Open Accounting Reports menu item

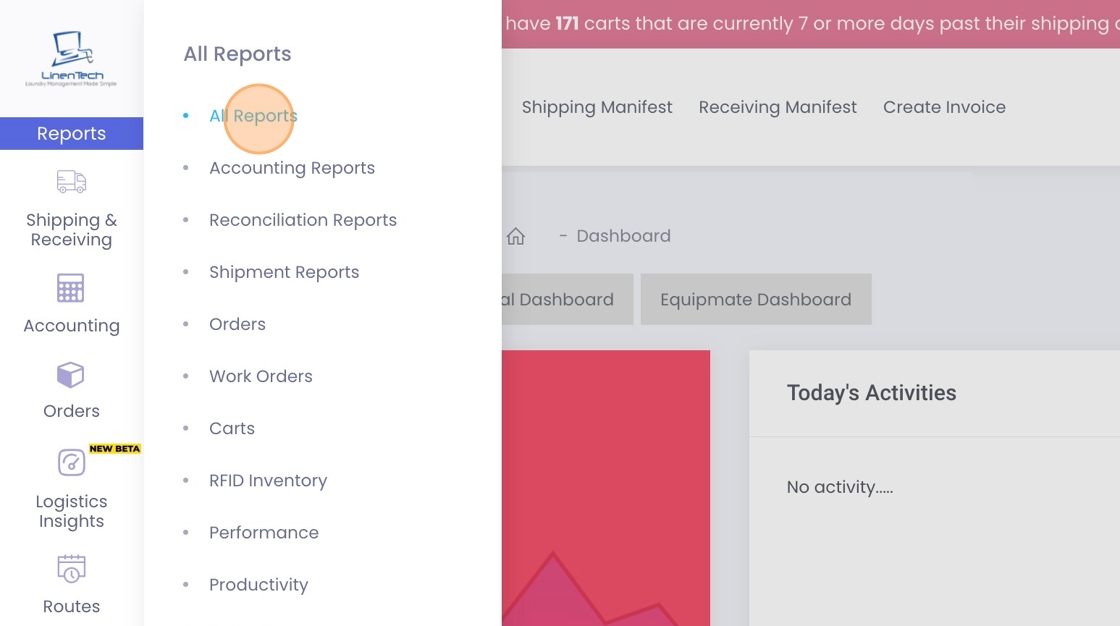(292, 168)
